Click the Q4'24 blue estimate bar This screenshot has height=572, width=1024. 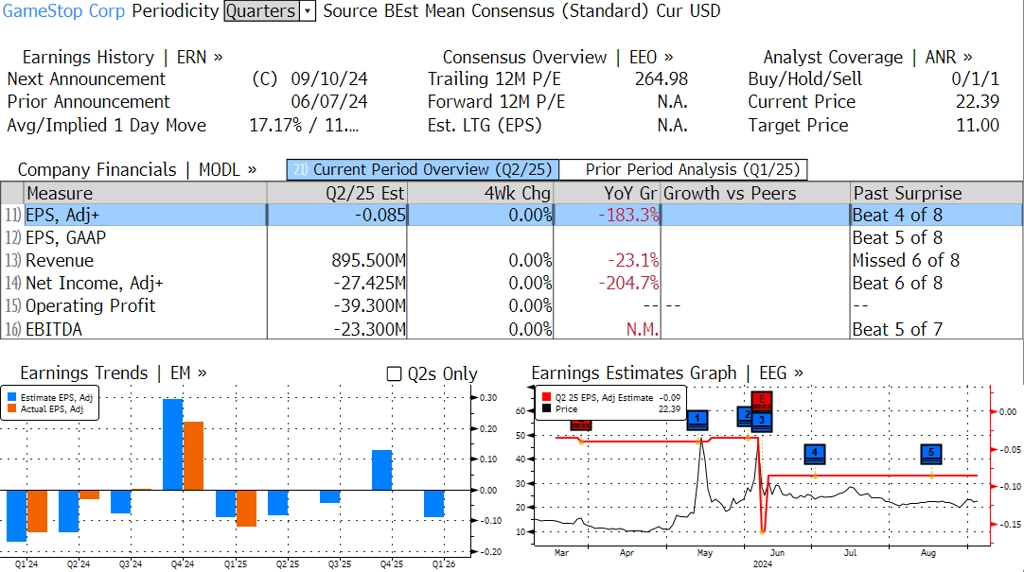[173, 445]
